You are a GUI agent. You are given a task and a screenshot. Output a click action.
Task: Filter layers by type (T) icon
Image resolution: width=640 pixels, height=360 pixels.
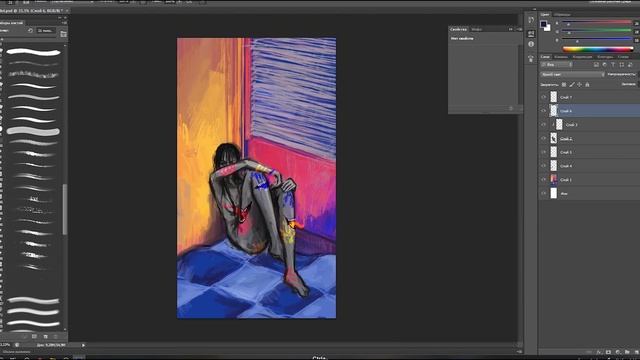[x=613, y=65]
